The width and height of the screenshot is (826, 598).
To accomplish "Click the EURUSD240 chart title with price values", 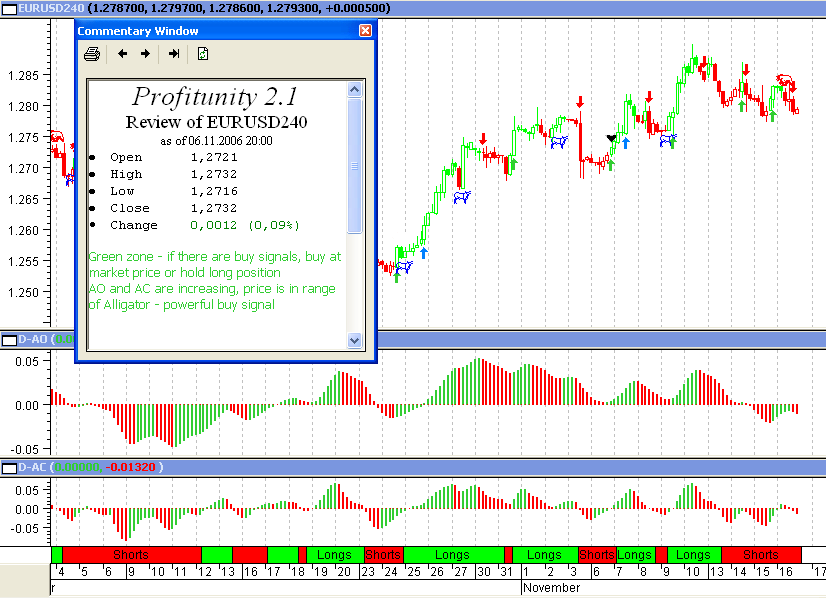I will click(x=204, y=8).
